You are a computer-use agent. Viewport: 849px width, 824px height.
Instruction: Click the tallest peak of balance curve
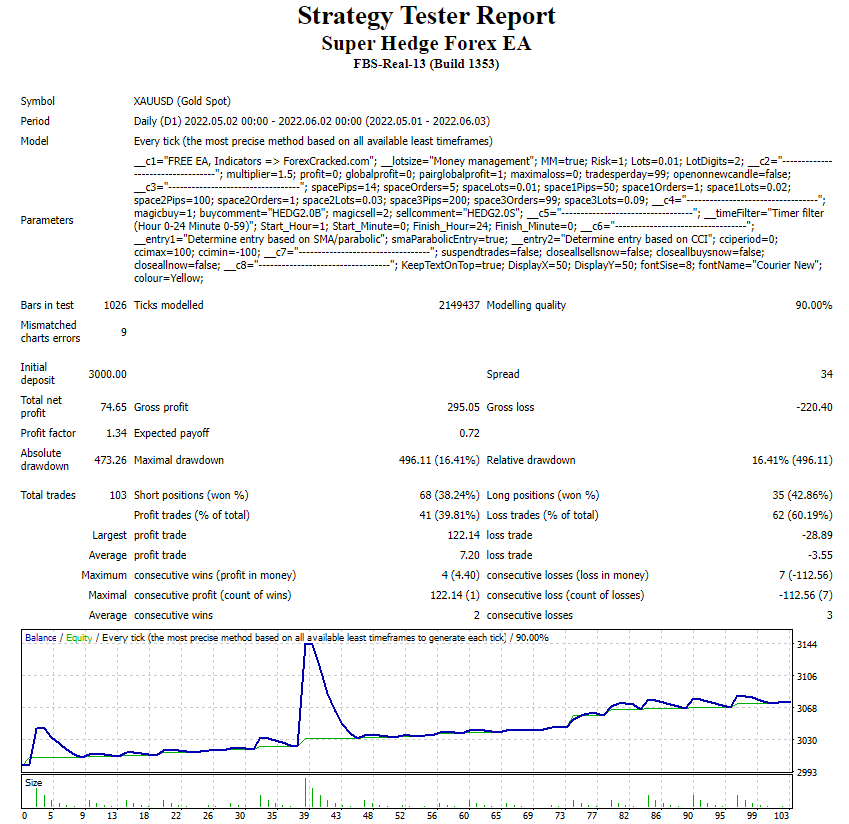pos(309,645)
